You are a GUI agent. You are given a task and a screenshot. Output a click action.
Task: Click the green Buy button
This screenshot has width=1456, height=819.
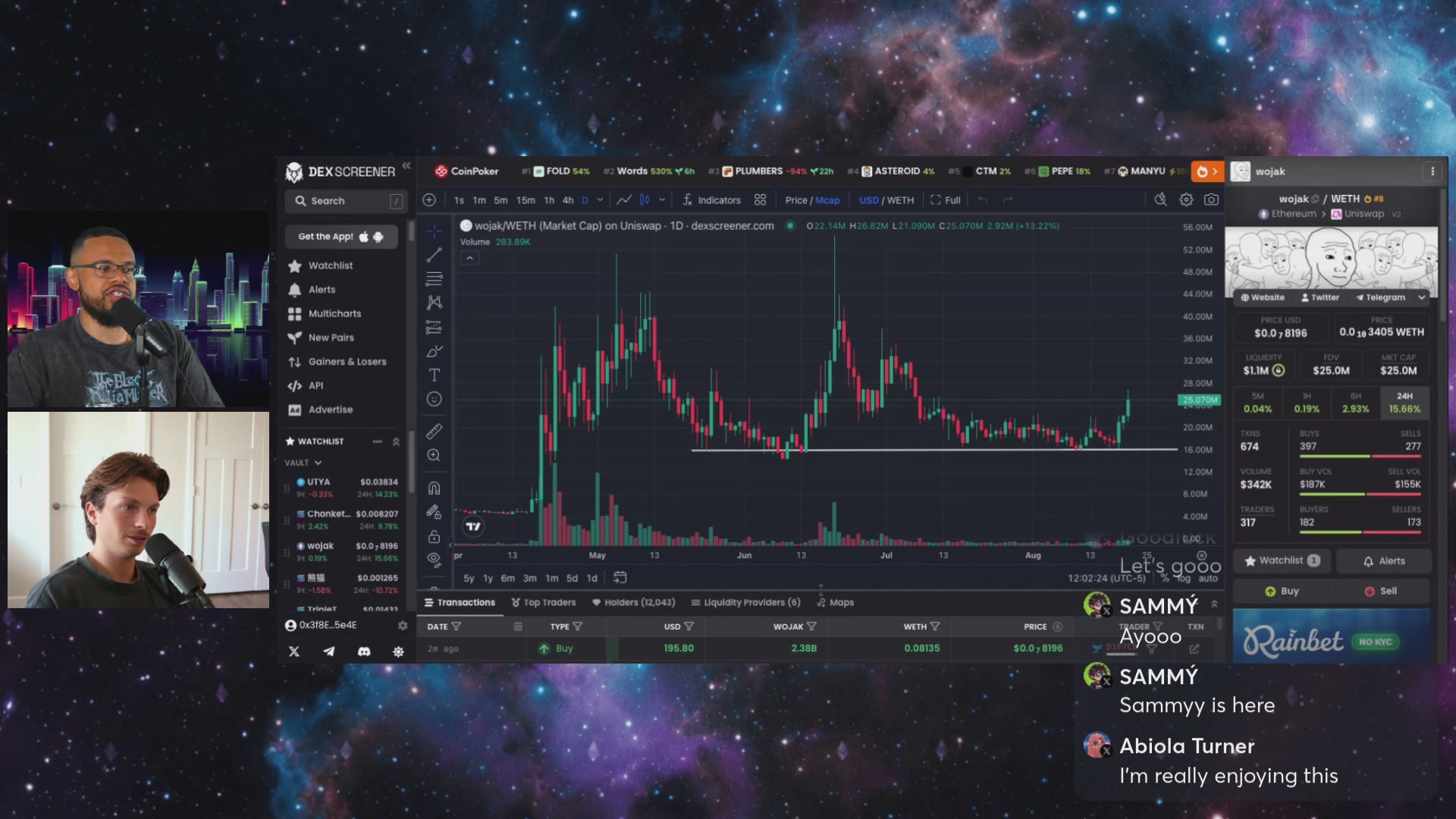coord(1282,591)
